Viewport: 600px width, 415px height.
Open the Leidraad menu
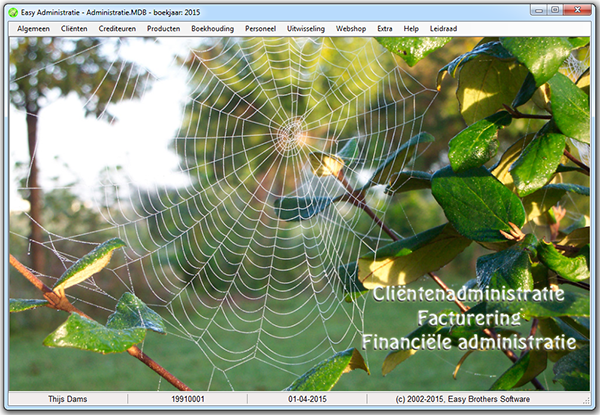pos(444,29)
